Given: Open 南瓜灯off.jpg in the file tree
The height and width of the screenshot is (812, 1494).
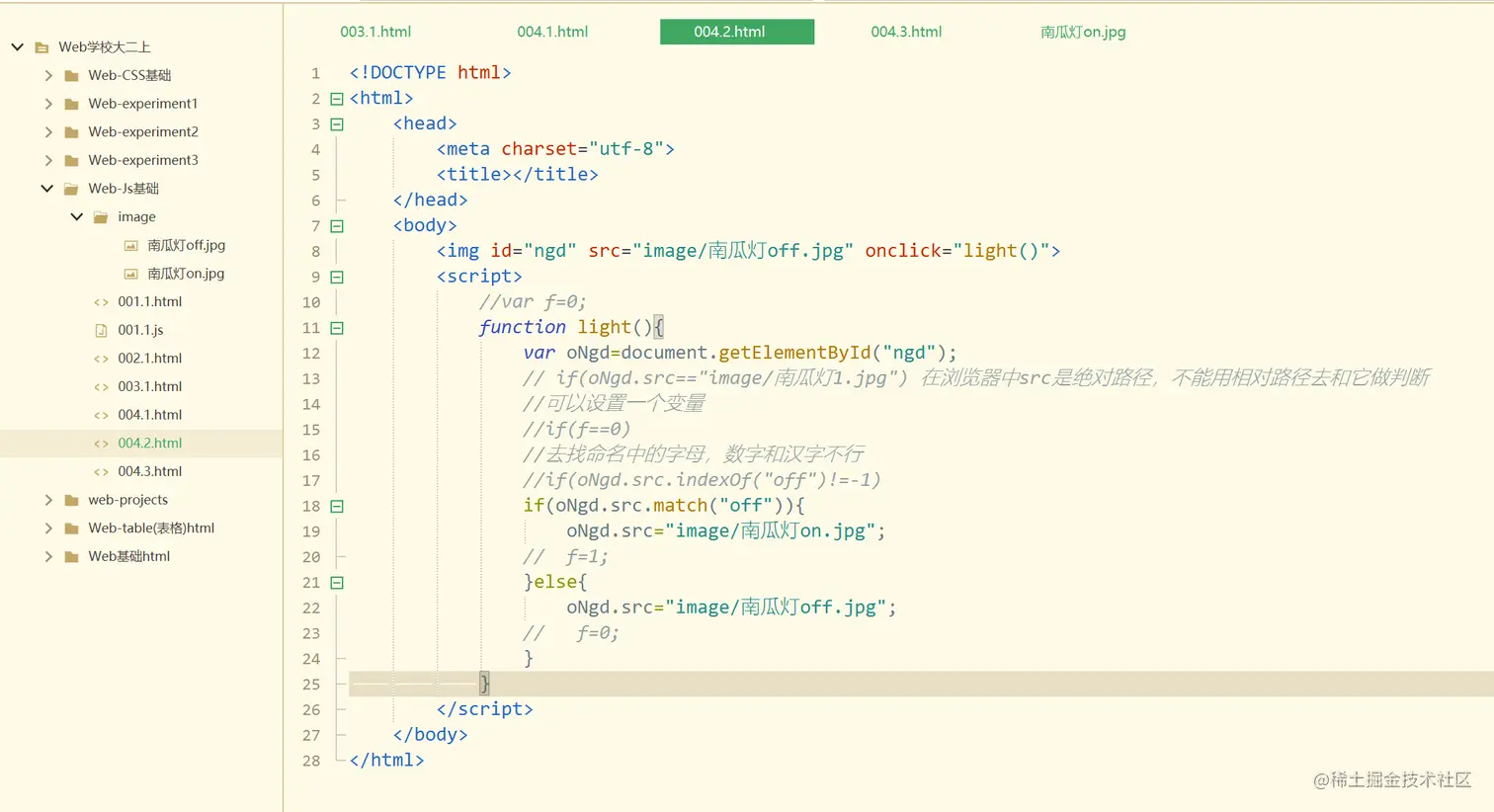Looking at the screenshot, I should pyautogui.click(x=187, y=245).
